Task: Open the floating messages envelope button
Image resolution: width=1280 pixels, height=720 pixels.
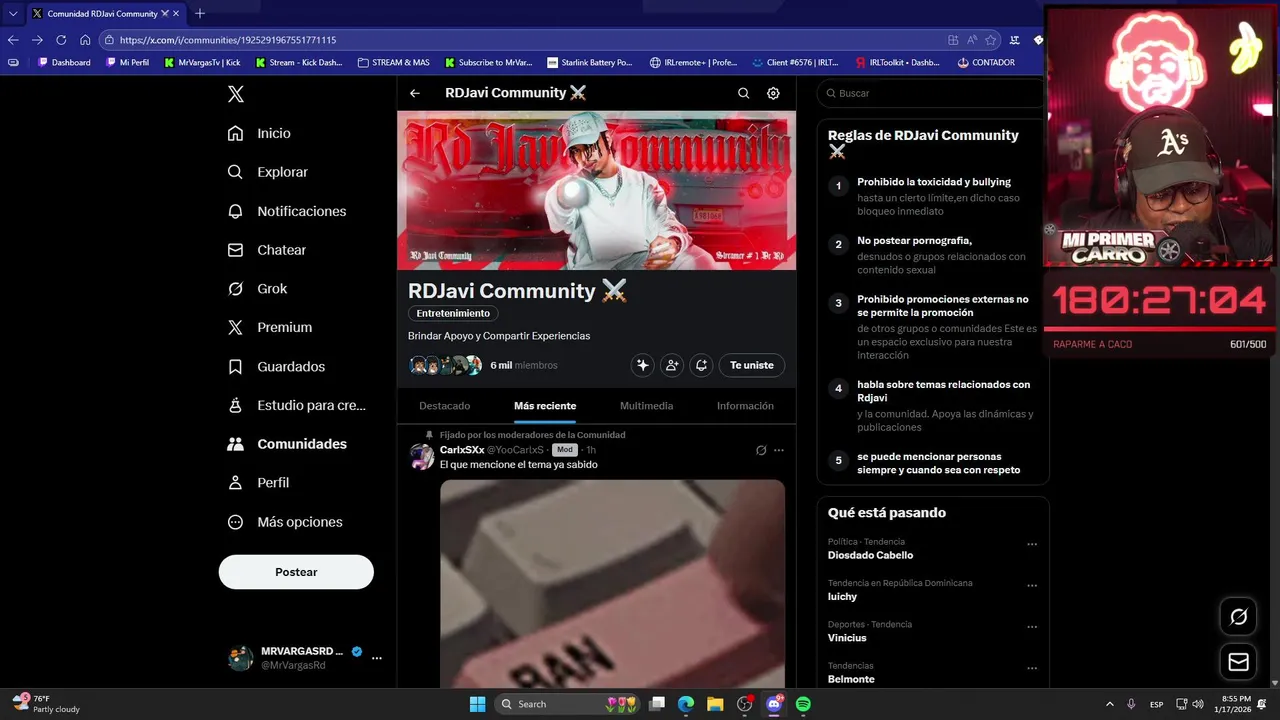Action: coord(1238,662)
